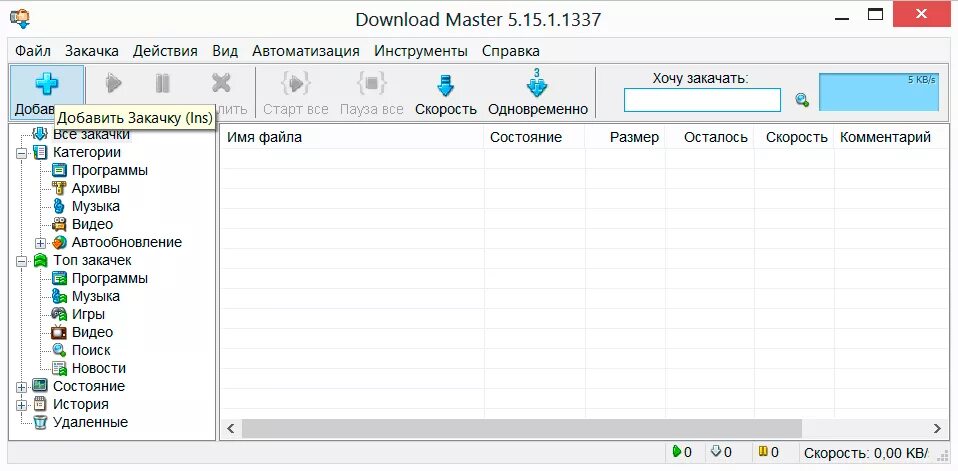Click the blue plus Add Download icon
The width and height of the screenshot is (958, 471).
tap(46, 84)
